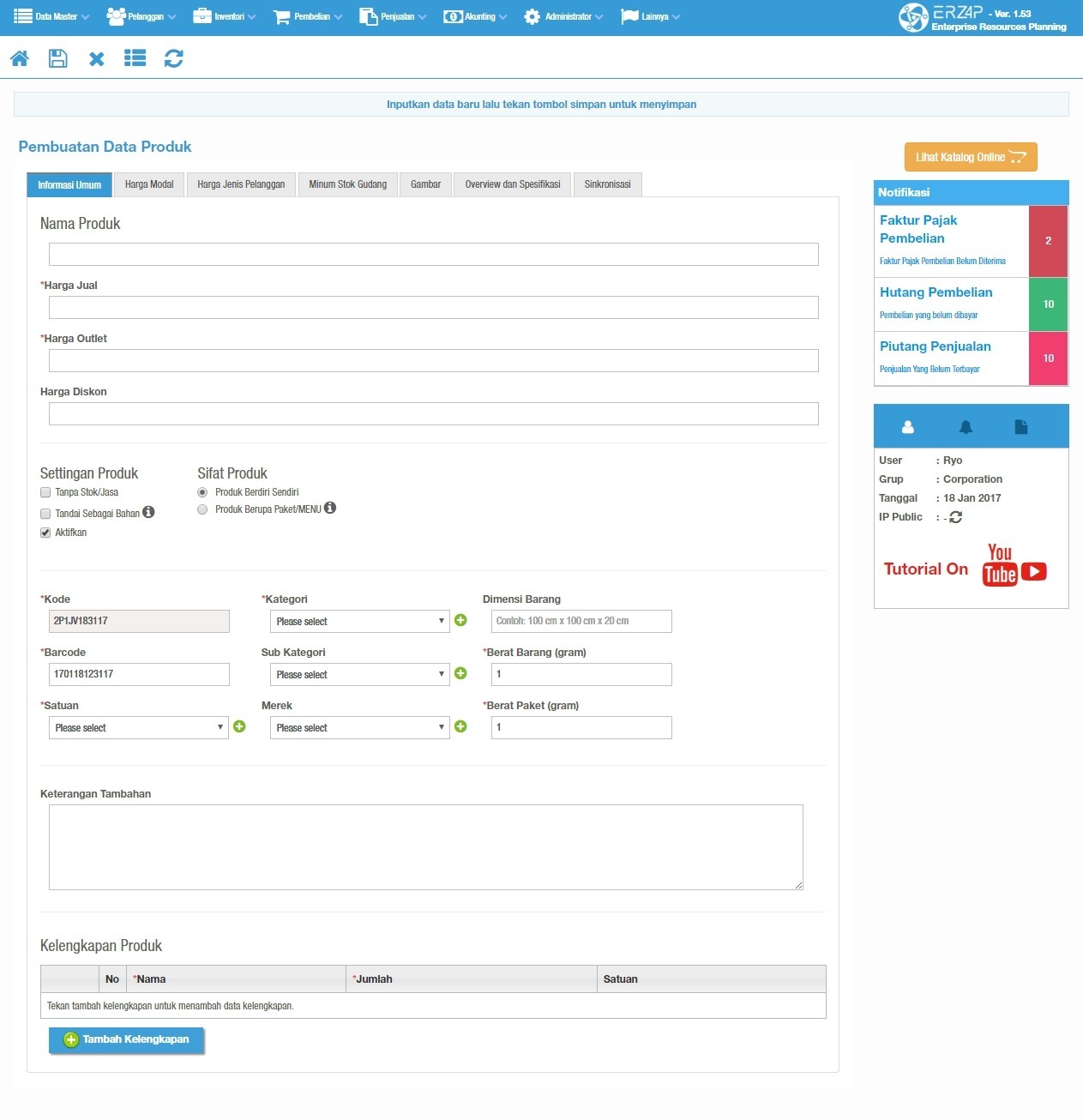Focus the Harga Jual input field

tap(434, 307)
